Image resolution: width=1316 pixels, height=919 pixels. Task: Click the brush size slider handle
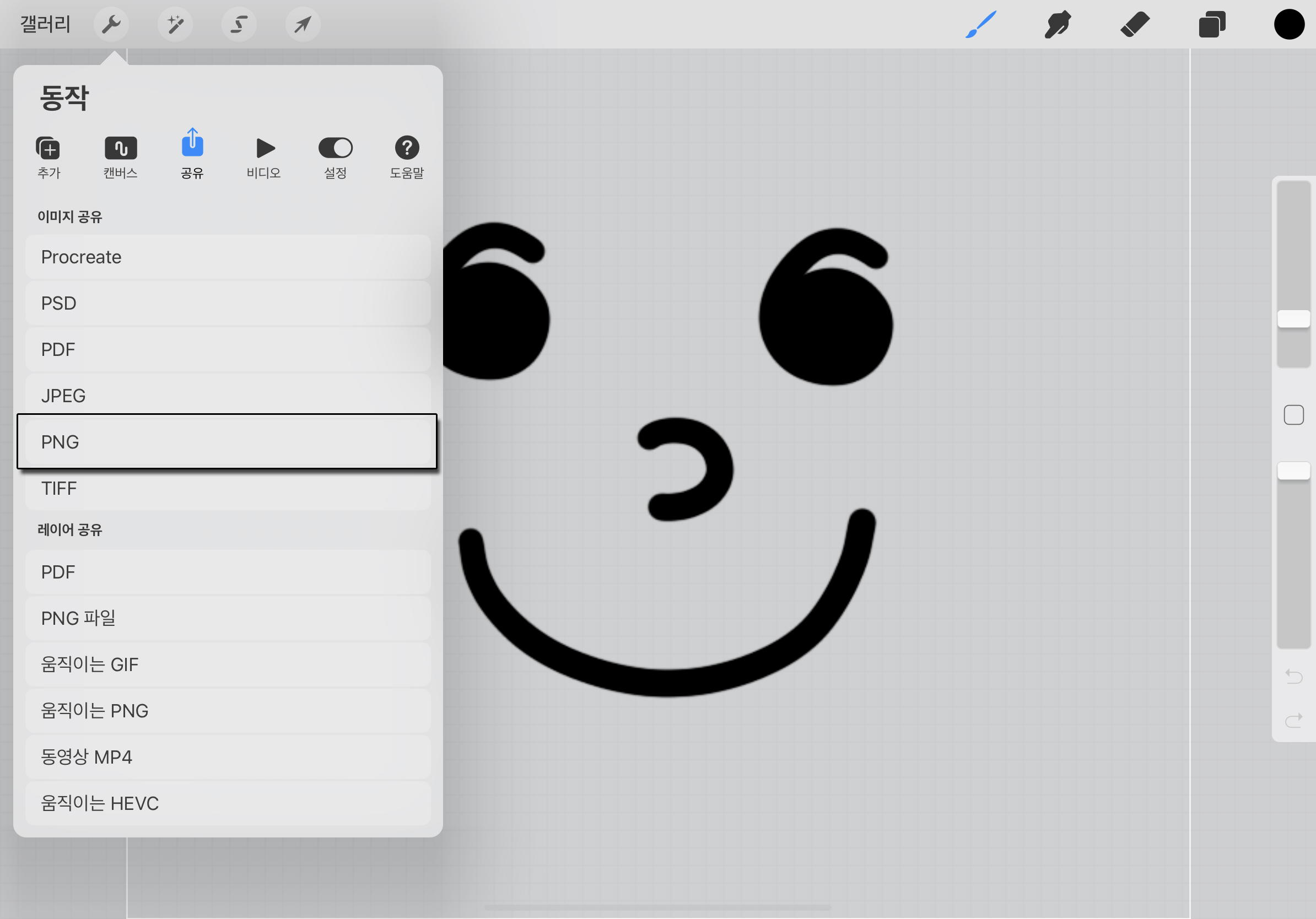(x=1293, y=318)
